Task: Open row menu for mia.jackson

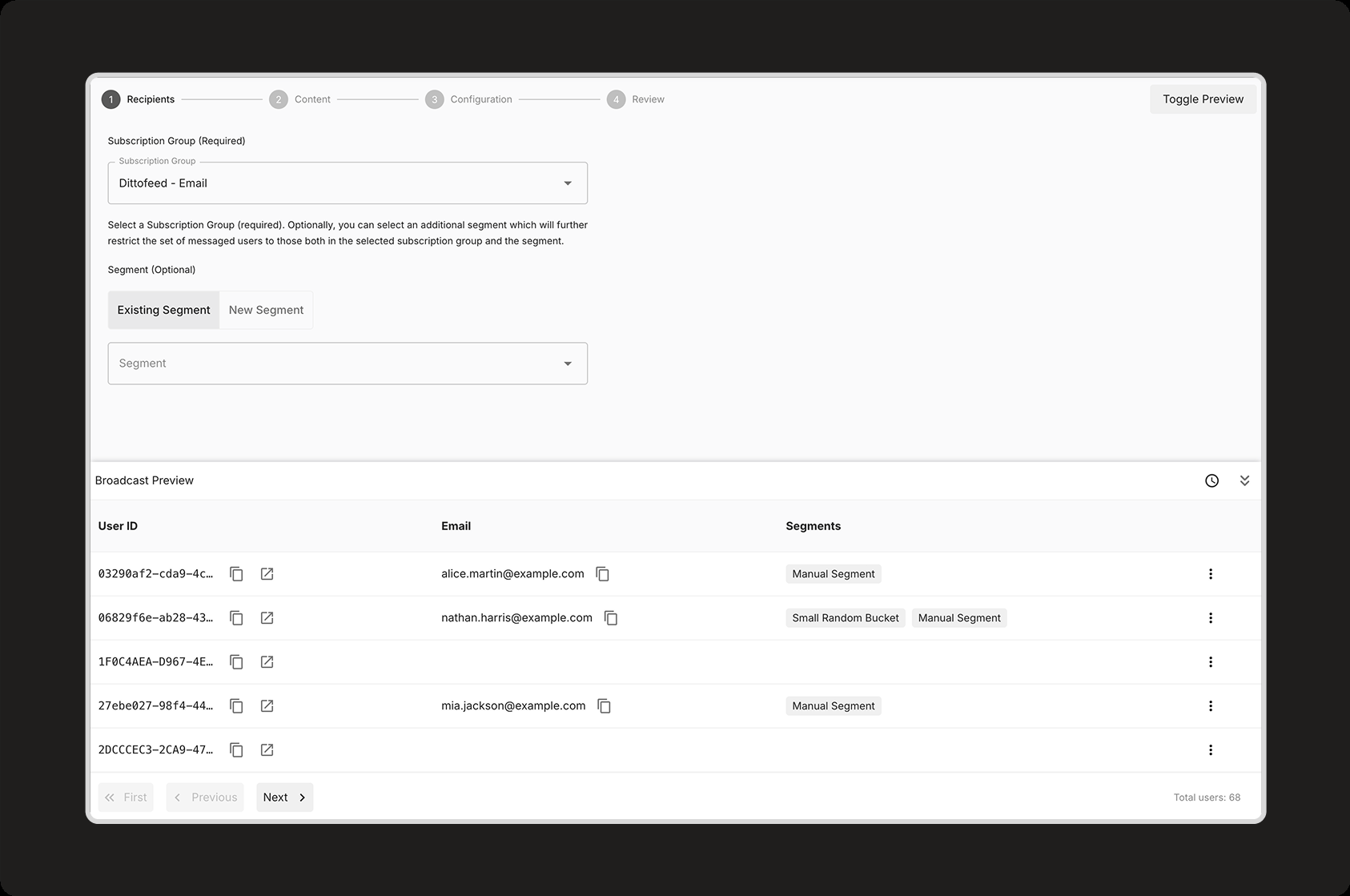Action: pyautogui.click(x=1211, y=706)
